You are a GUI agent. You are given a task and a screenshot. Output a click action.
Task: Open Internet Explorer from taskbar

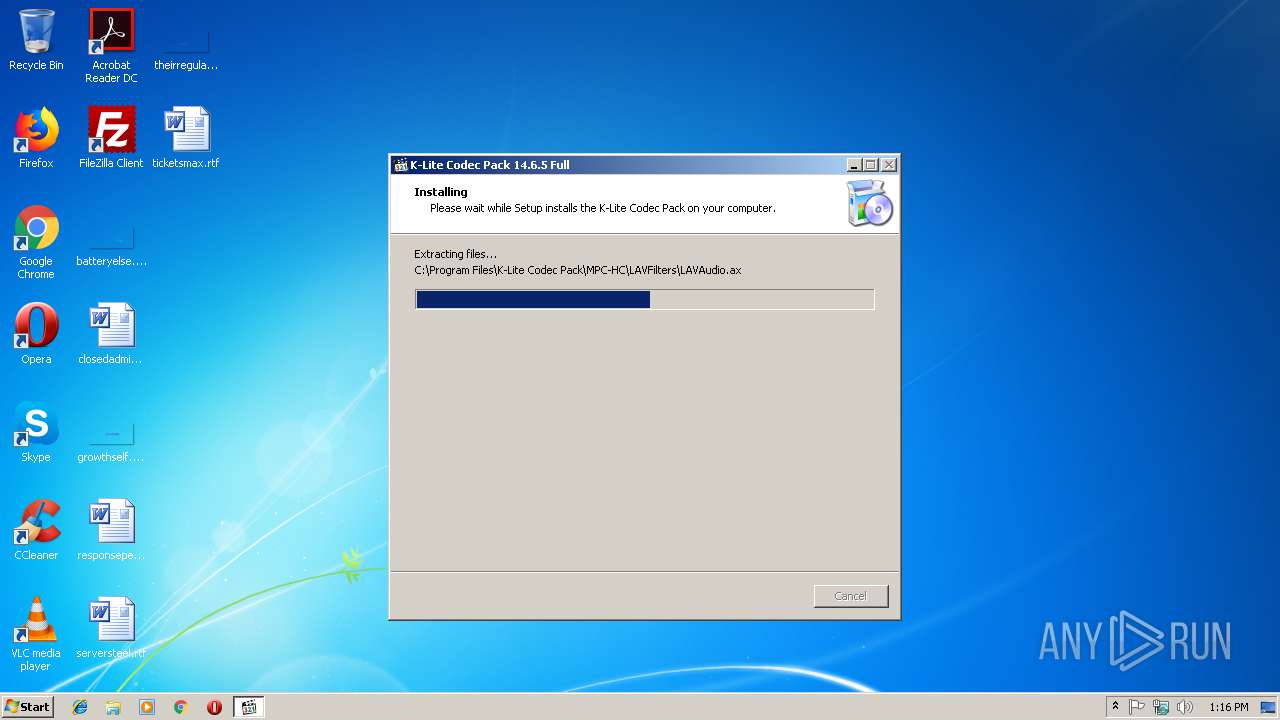coord(80,707)
